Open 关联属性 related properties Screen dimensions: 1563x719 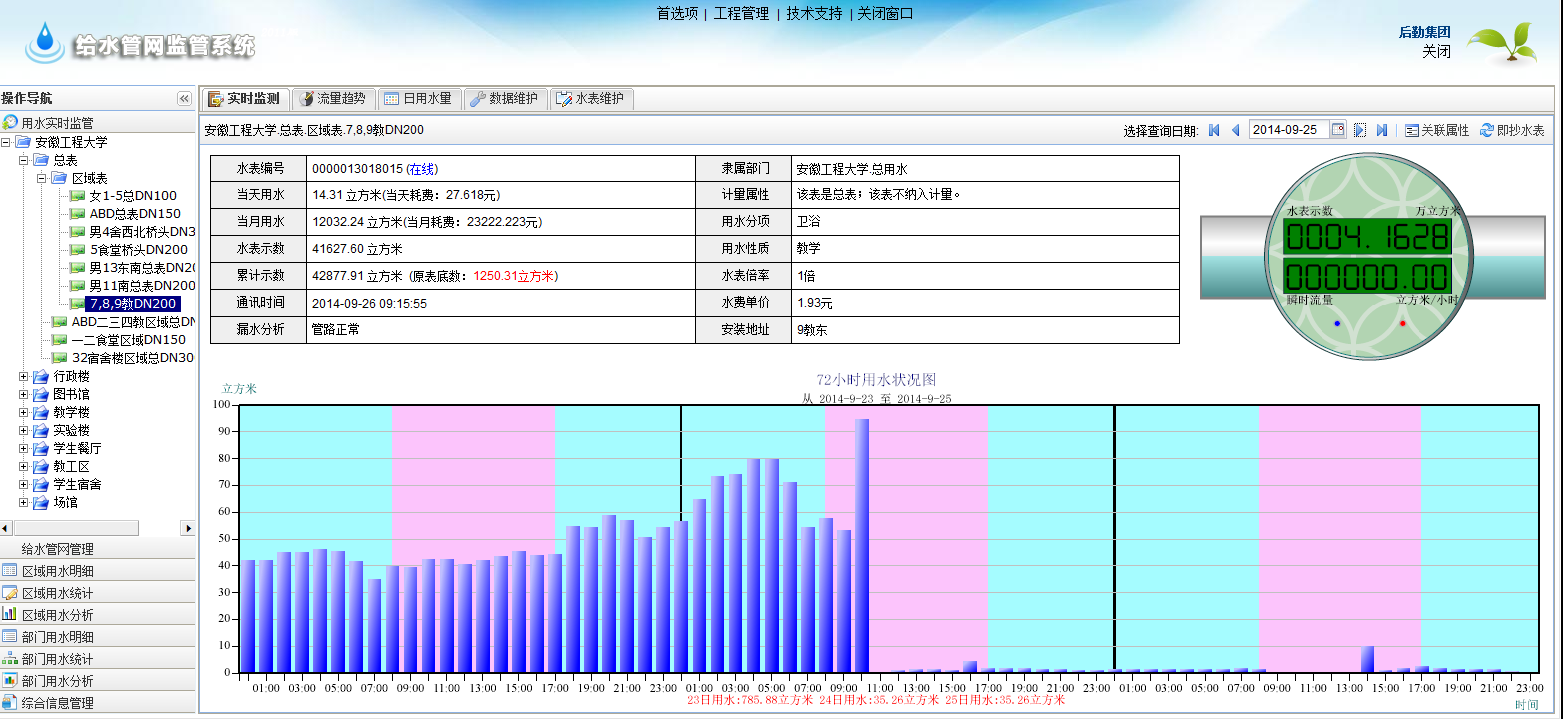(x=1437, y=130)
